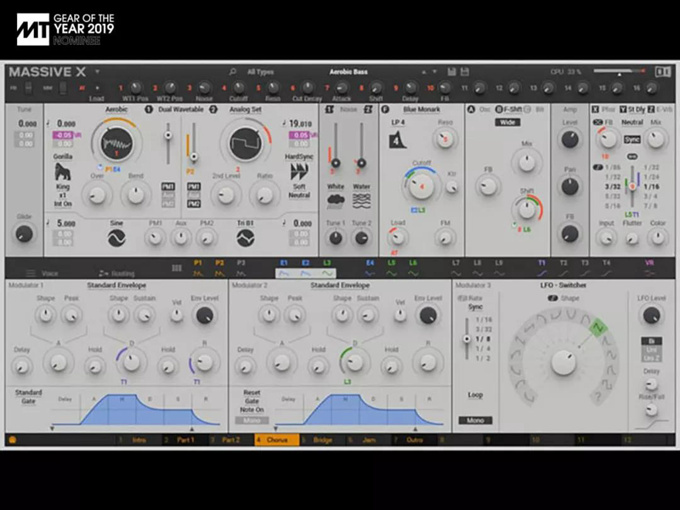
Task: Toggle oscillator 2 PM2 routing button
Action: pyautogui.click(x=193, y=203)
